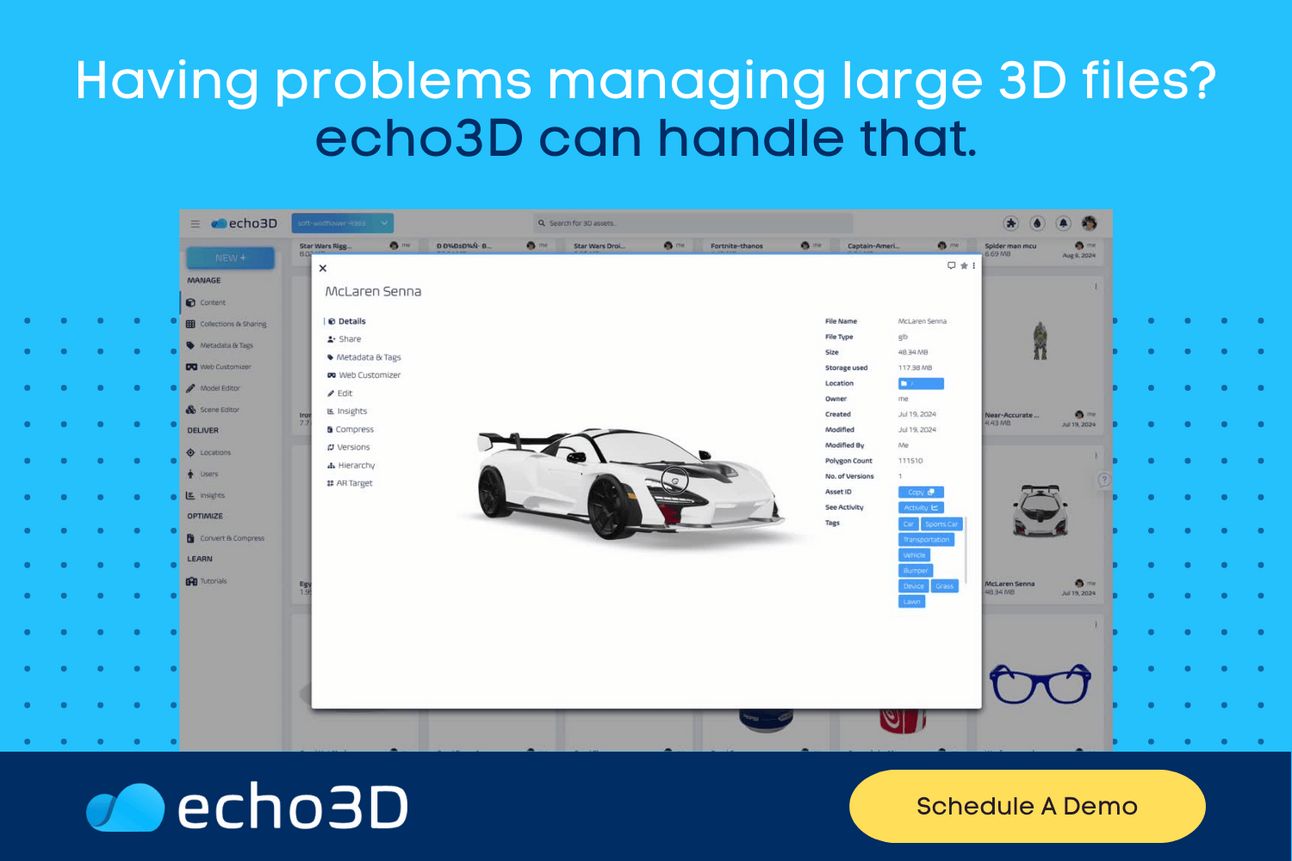Click the Transportation tag

926,540
